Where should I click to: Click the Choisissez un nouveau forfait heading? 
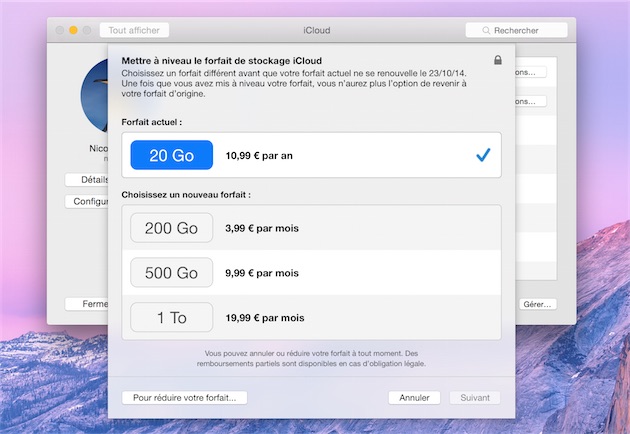tap(186, 195)
